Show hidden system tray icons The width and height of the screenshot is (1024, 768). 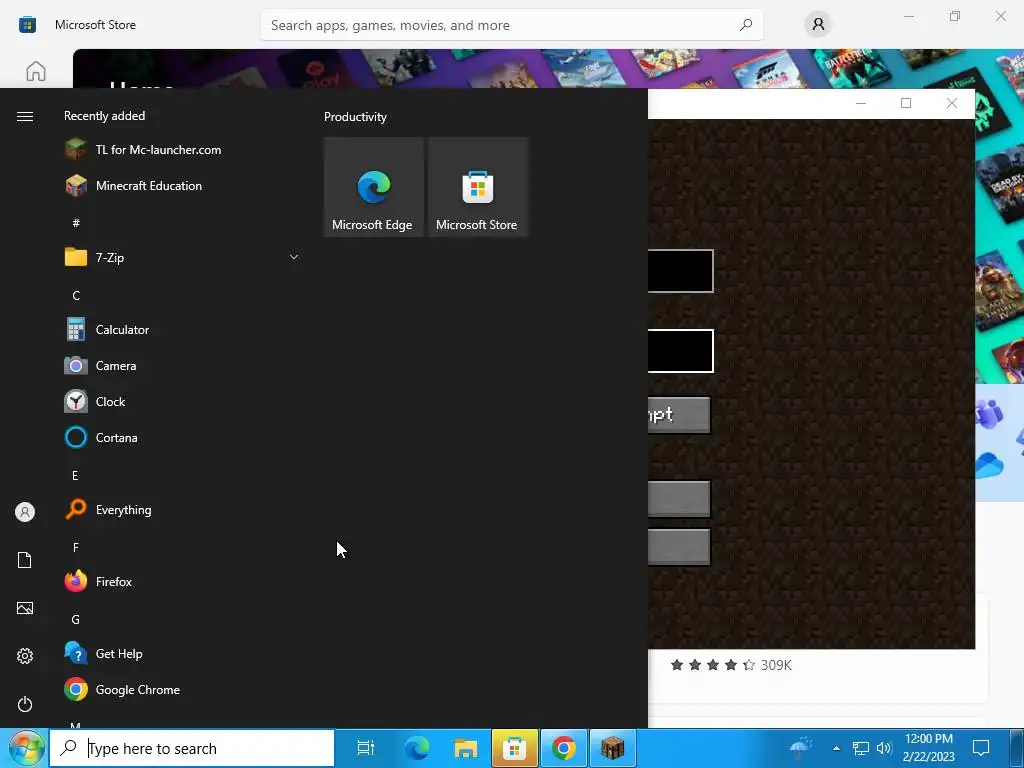836,748
